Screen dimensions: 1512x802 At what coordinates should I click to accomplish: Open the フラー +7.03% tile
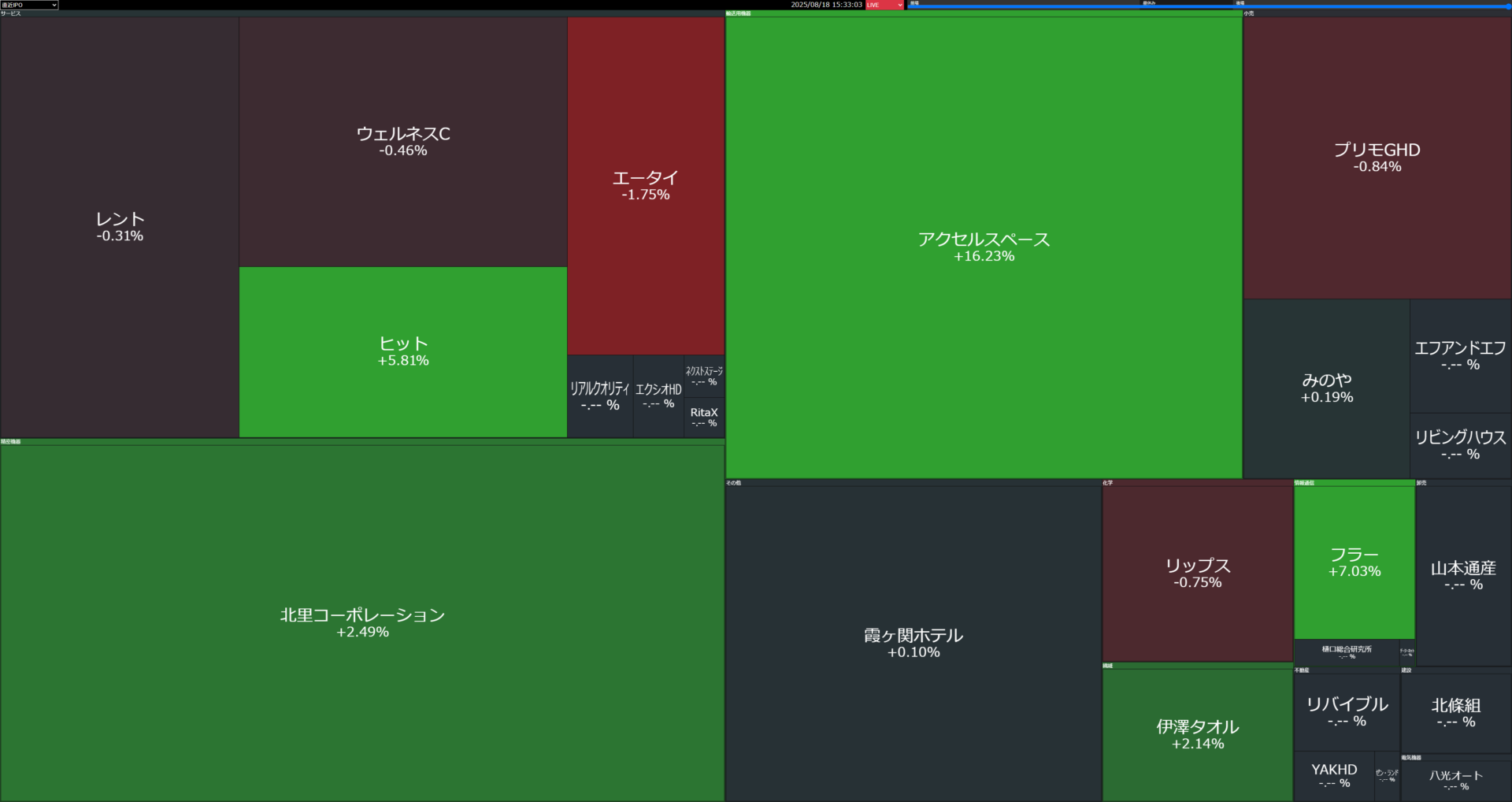click(x=1354, y=563)
